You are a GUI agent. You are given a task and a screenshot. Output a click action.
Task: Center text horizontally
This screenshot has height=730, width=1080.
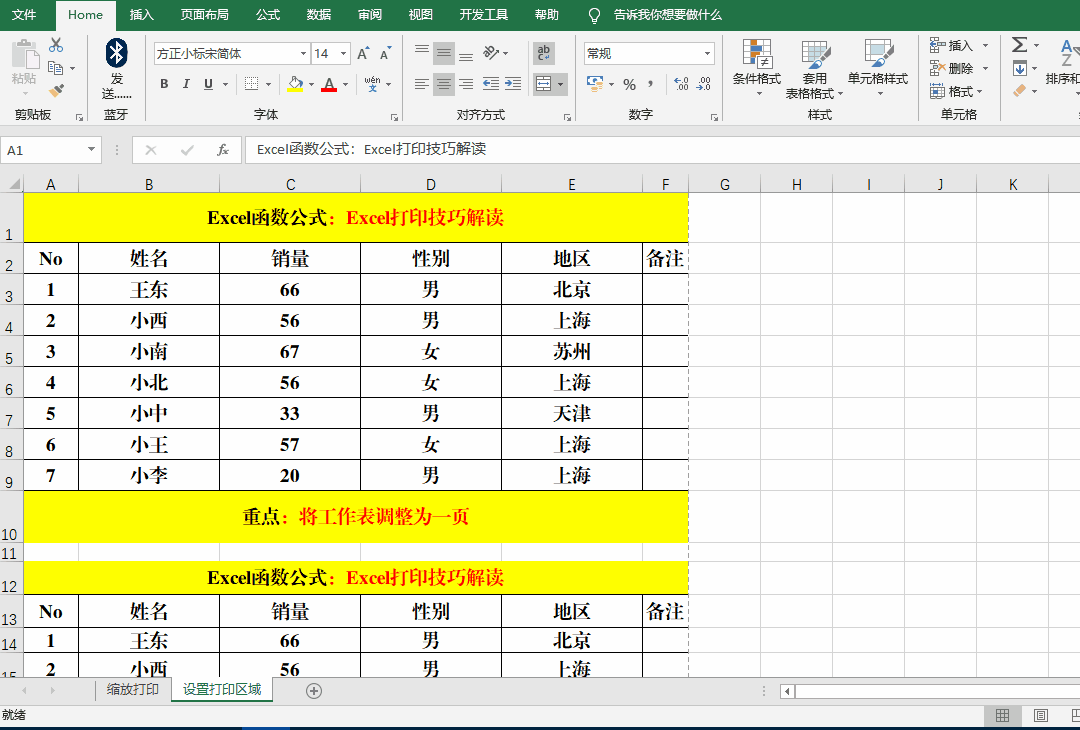[444, 84]
